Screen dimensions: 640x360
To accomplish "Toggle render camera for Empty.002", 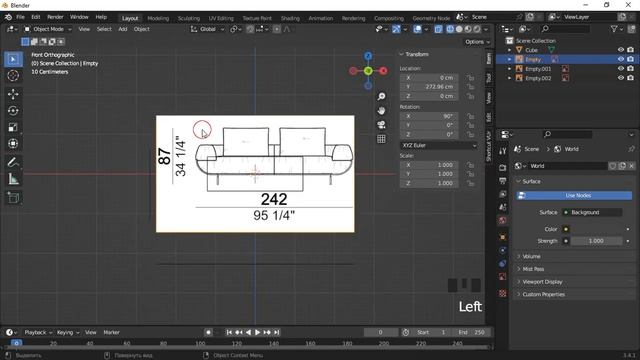I will (x=631, y=78).
